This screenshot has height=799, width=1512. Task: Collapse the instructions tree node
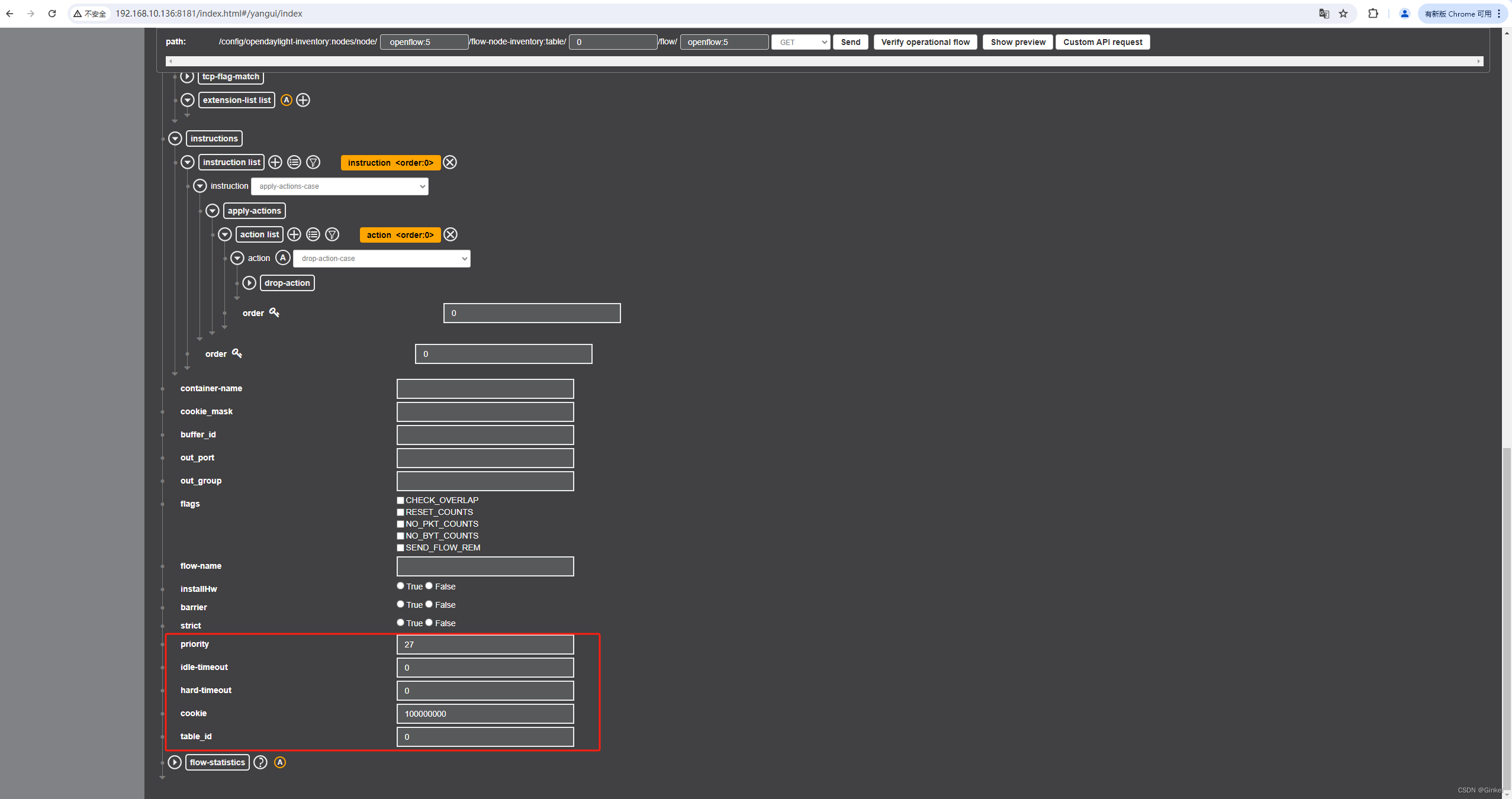(175, 138)
